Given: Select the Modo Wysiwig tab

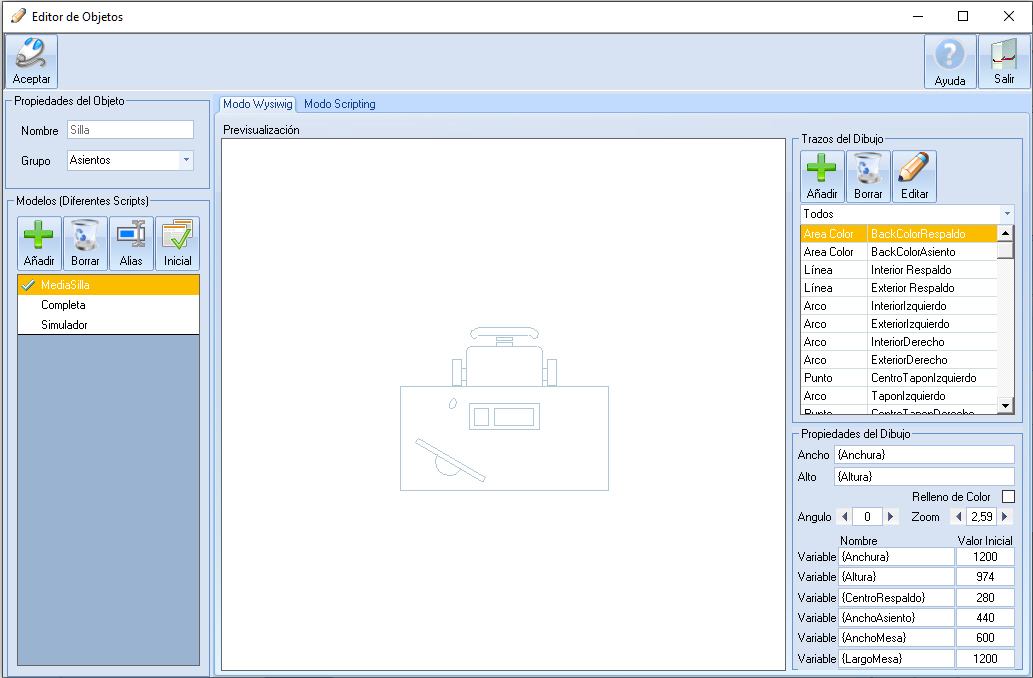Looking at the screenshot, I should point(257,104).
